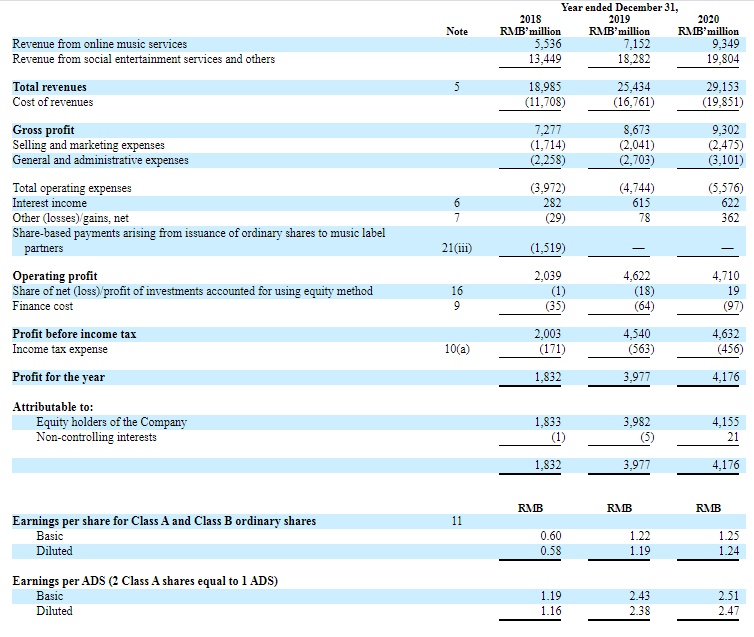Select the 'Total revenues' row label
This screenshot has width=754, height=637.
[50, 87]
